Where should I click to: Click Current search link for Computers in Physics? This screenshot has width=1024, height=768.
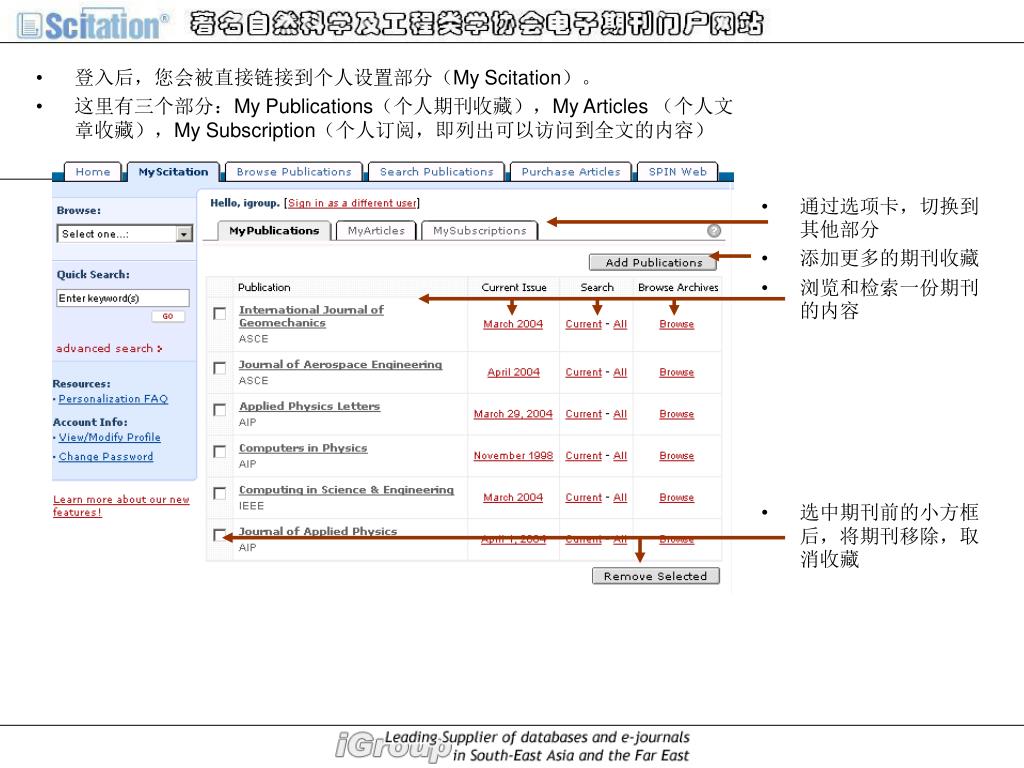tap(583, 456)
